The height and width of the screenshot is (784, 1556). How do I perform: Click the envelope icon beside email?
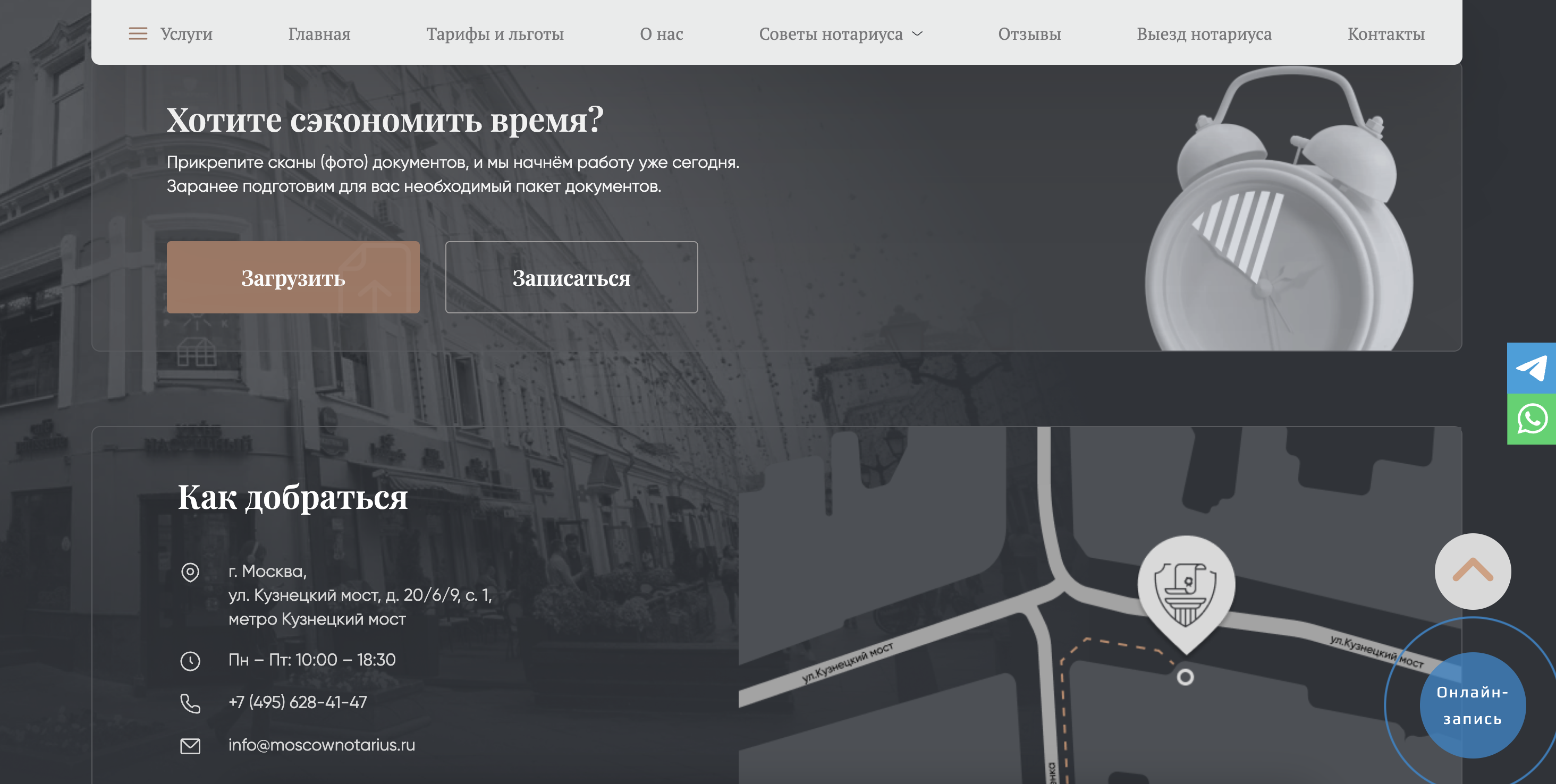pyautogui.click(x=190, y=746)
